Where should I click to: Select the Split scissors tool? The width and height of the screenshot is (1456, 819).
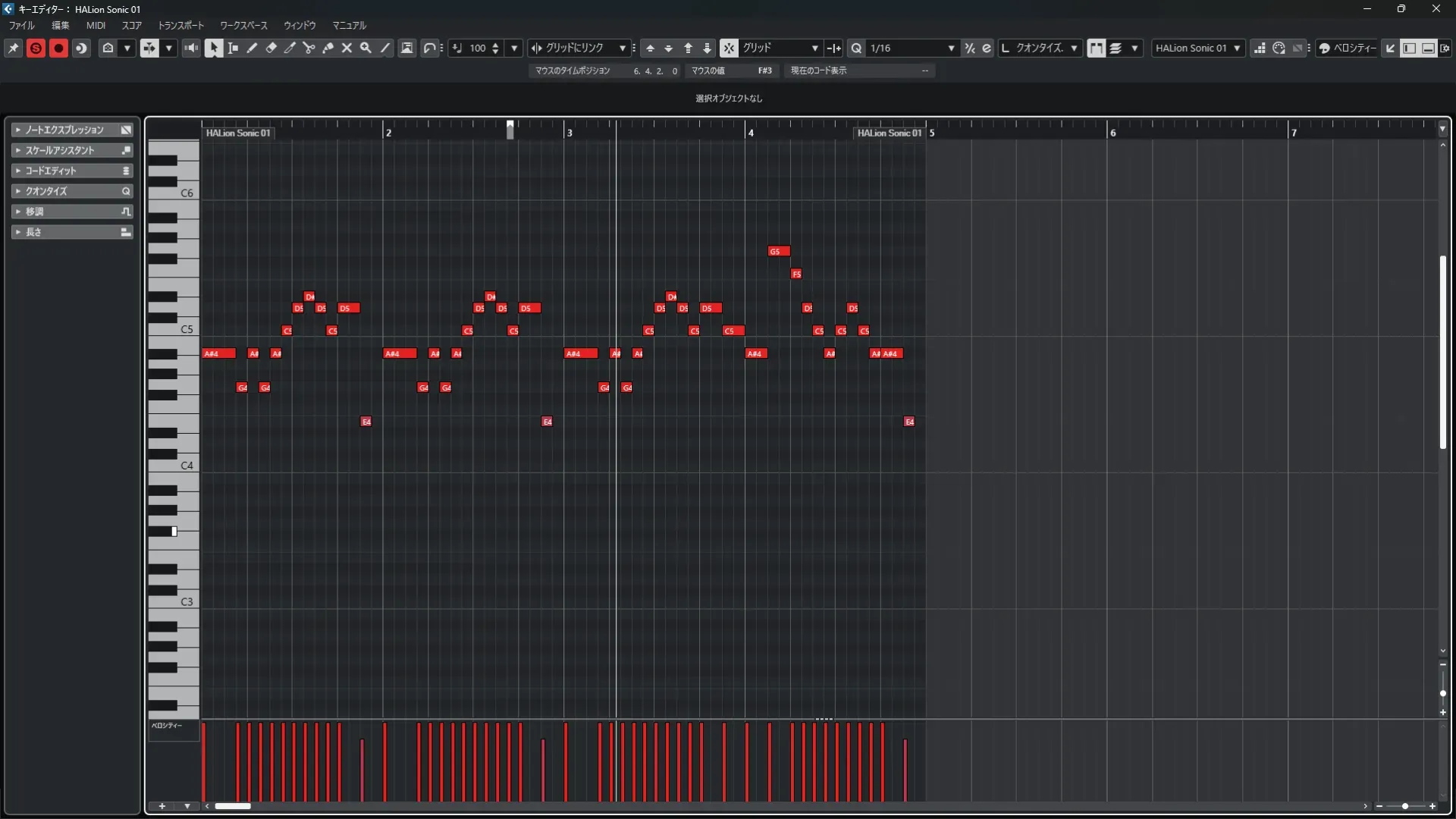309,48
